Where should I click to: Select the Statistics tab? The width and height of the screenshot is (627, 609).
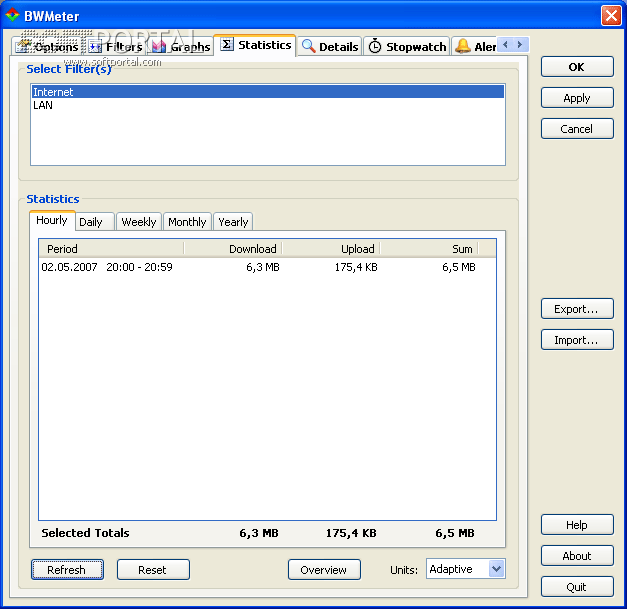pos(255,45)
